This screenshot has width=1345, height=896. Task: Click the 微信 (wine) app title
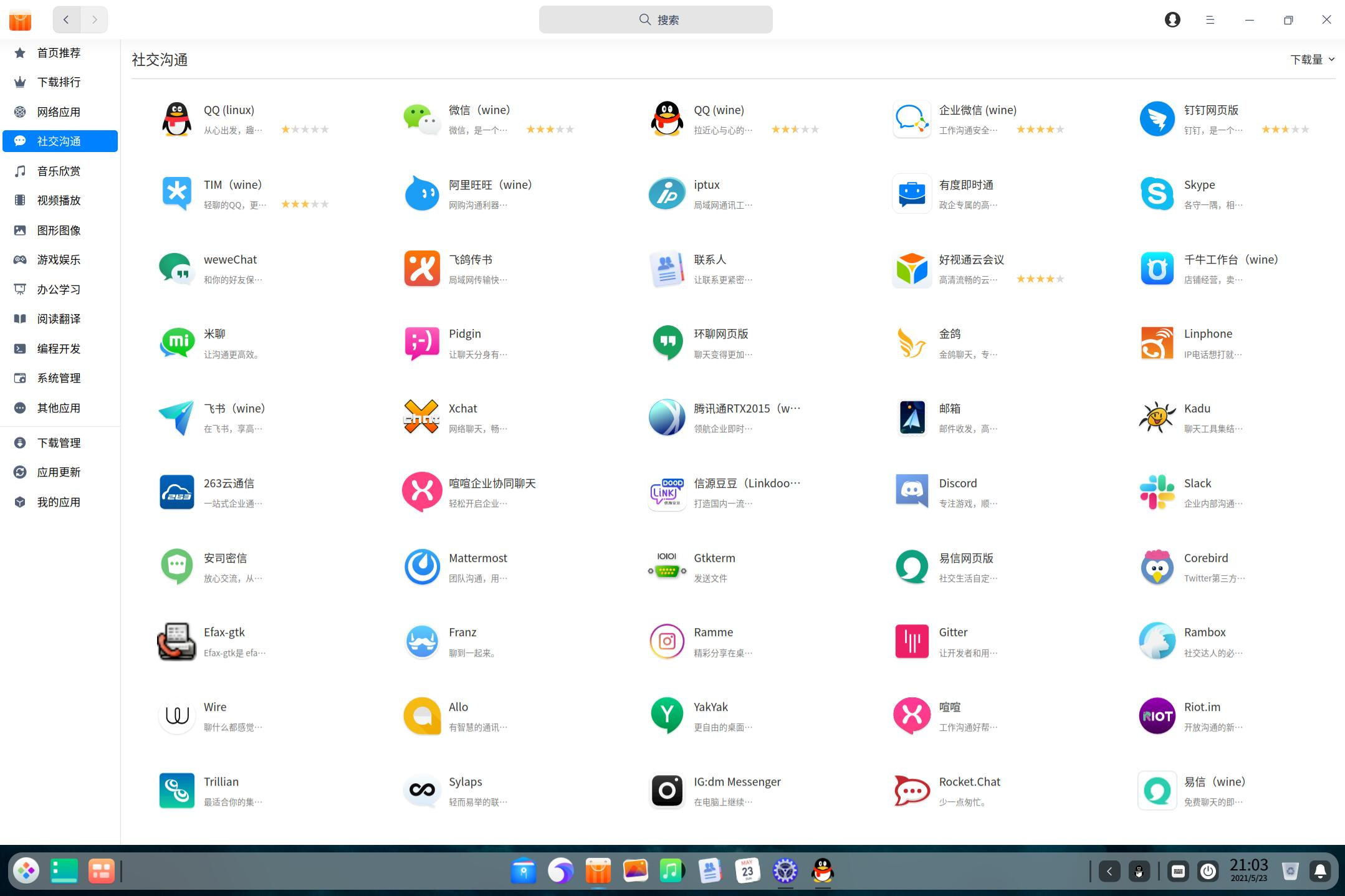click(x=479, y=110)
